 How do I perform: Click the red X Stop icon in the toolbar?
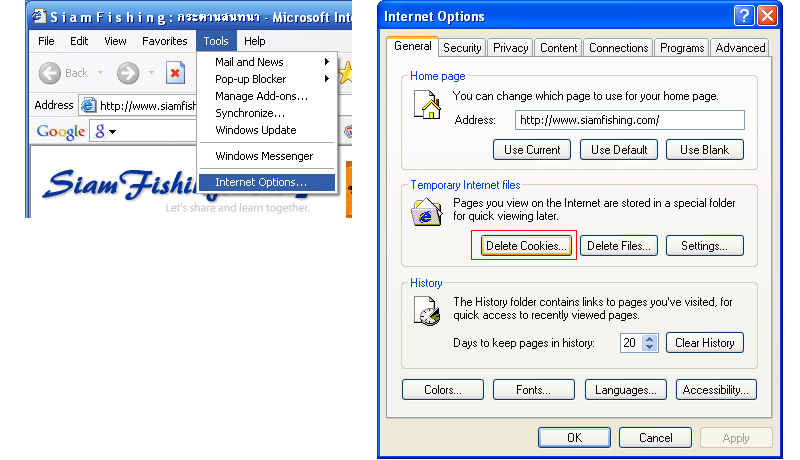coord(175,73)
